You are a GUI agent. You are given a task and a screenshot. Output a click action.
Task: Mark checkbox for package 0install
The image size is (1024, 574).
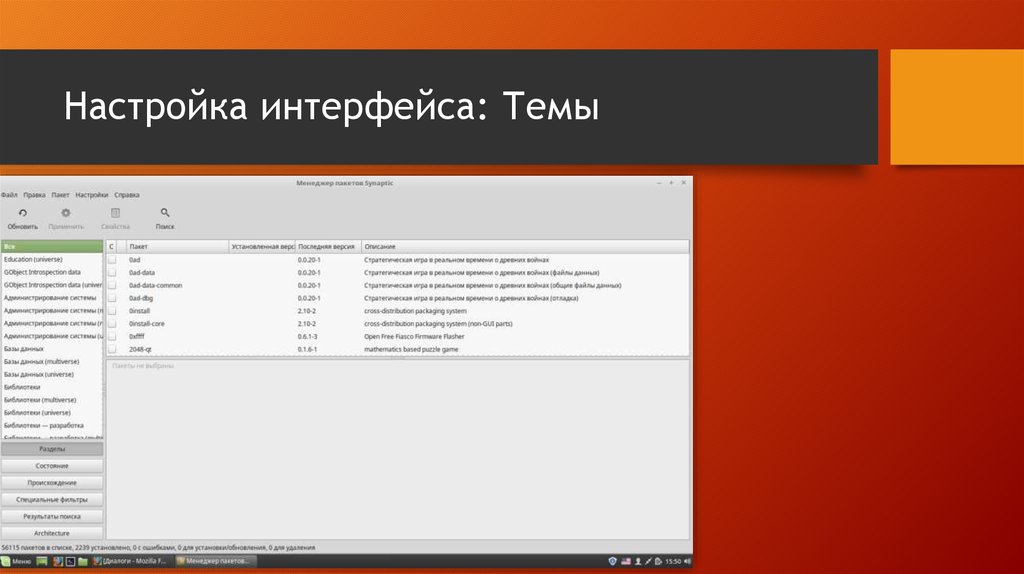click(x=112, y=311)
